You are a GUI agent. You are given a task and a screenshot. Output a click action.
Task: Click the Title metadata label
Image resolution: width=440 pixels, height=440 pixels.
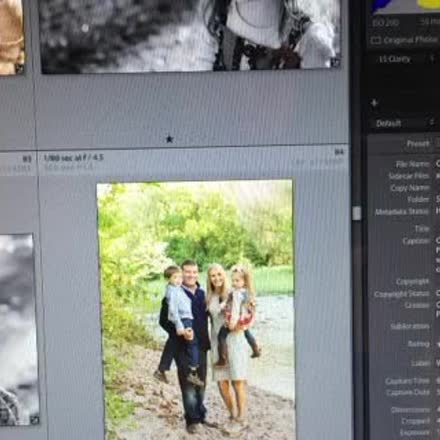coord(422,229)
